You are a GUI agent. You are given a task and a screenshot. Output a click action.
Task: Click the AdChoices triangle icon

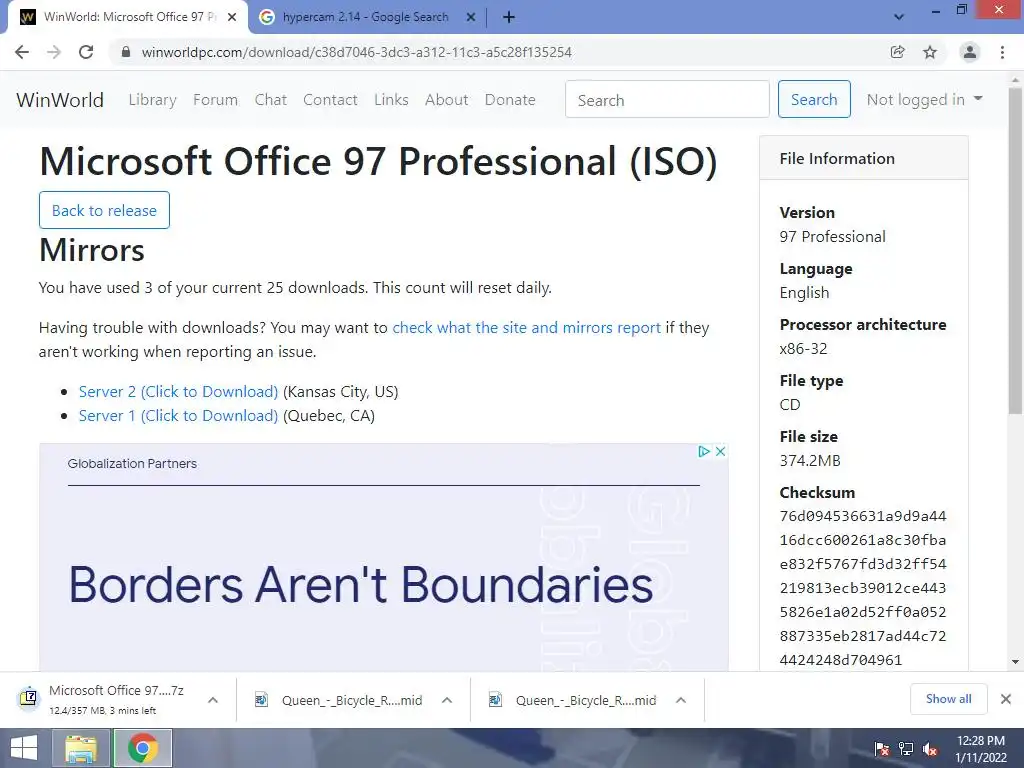tap(704, 451)
